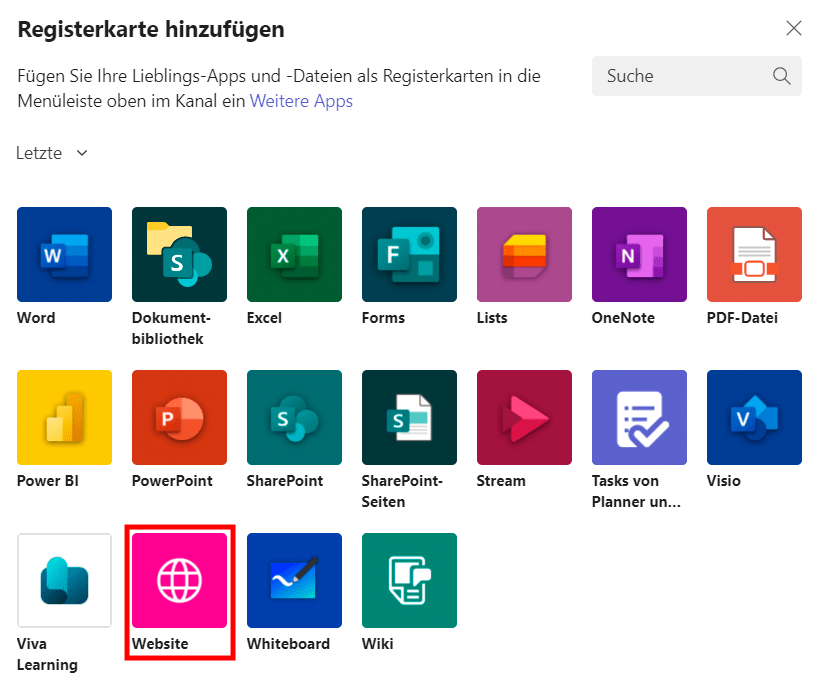Open the OneNote app tile
Image resolution: width=822 pixels, height=687 pixels.
pyautogui.click(x=639, y=254)
